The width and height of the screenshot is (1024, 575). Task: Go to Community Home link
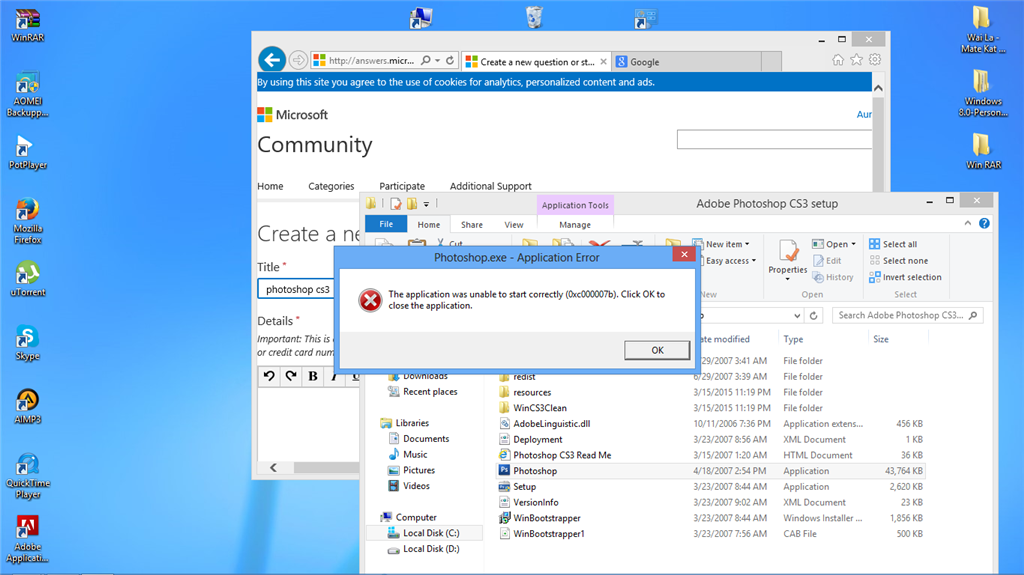pyautogui.click(x=270, y=186)
